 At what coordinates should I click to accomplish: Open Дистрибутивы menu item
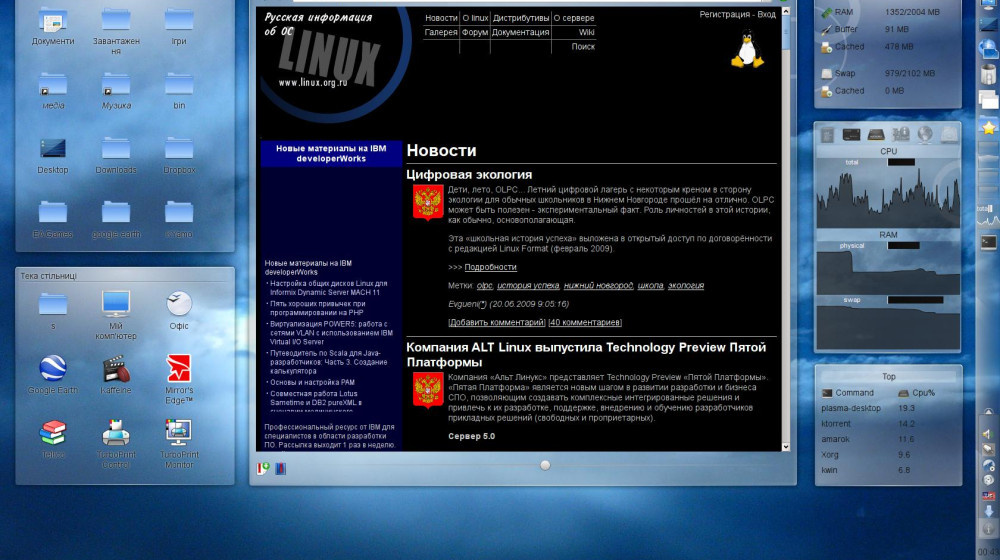click(x=520, y=18)
